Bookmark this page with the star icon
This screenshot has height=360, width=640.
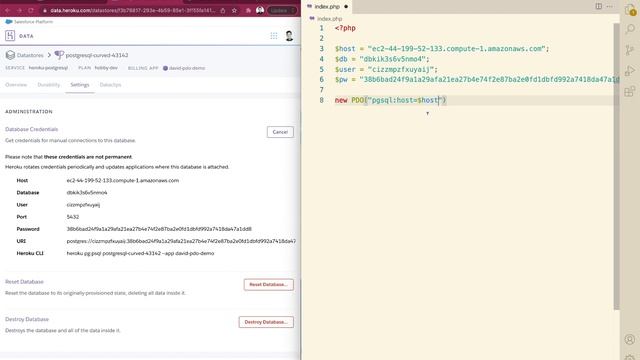coord(234,10)
